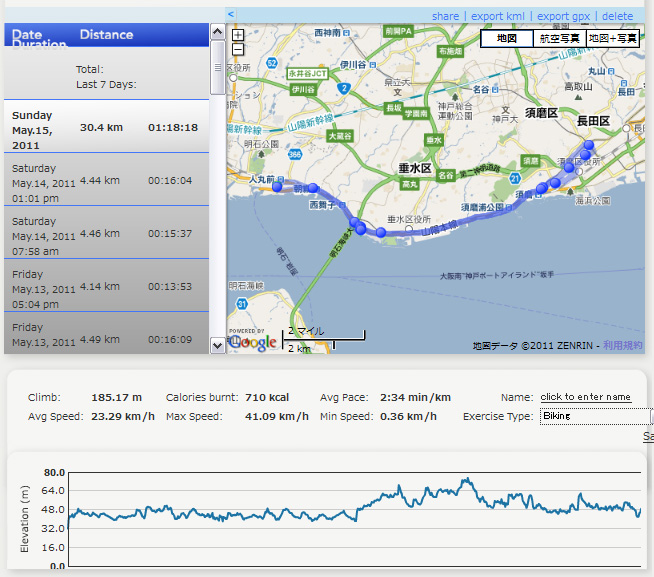Screen dimensions: 654x577
Task: Click the 須磨区 ward label on map
Action: tap(541, 113)
